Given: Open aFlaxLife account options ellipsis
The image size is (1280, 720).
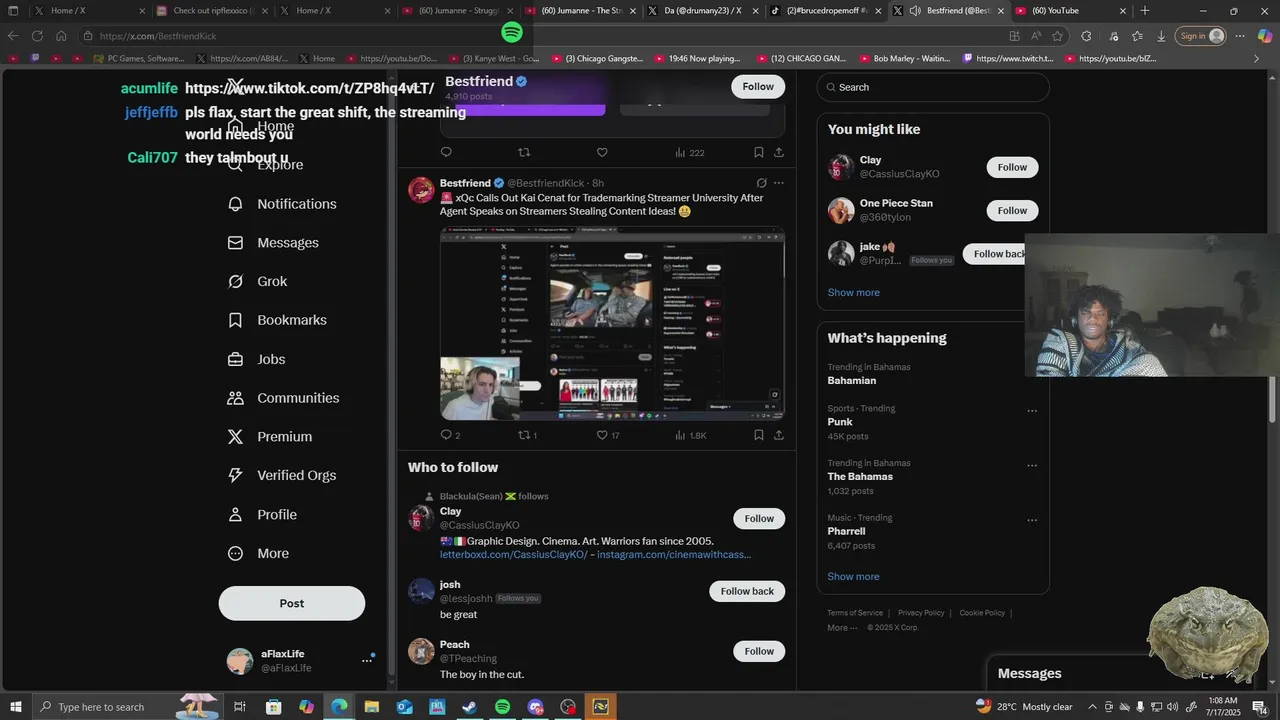Looking at the screenshot, I should (x=367, y=661).
